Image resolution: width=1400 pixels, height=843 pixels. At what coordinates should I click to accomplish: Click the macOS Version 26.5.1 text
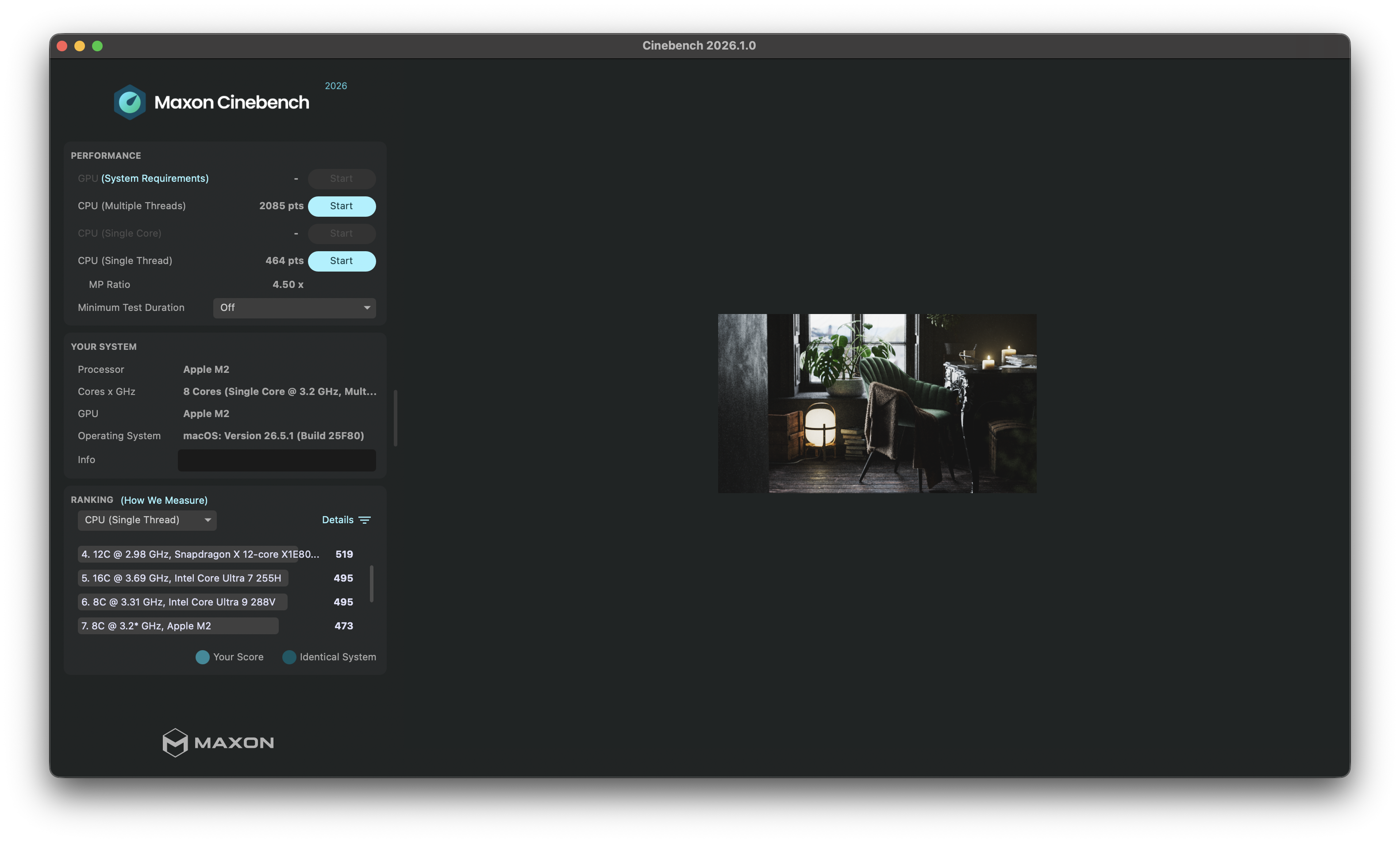tap(273, 436)
